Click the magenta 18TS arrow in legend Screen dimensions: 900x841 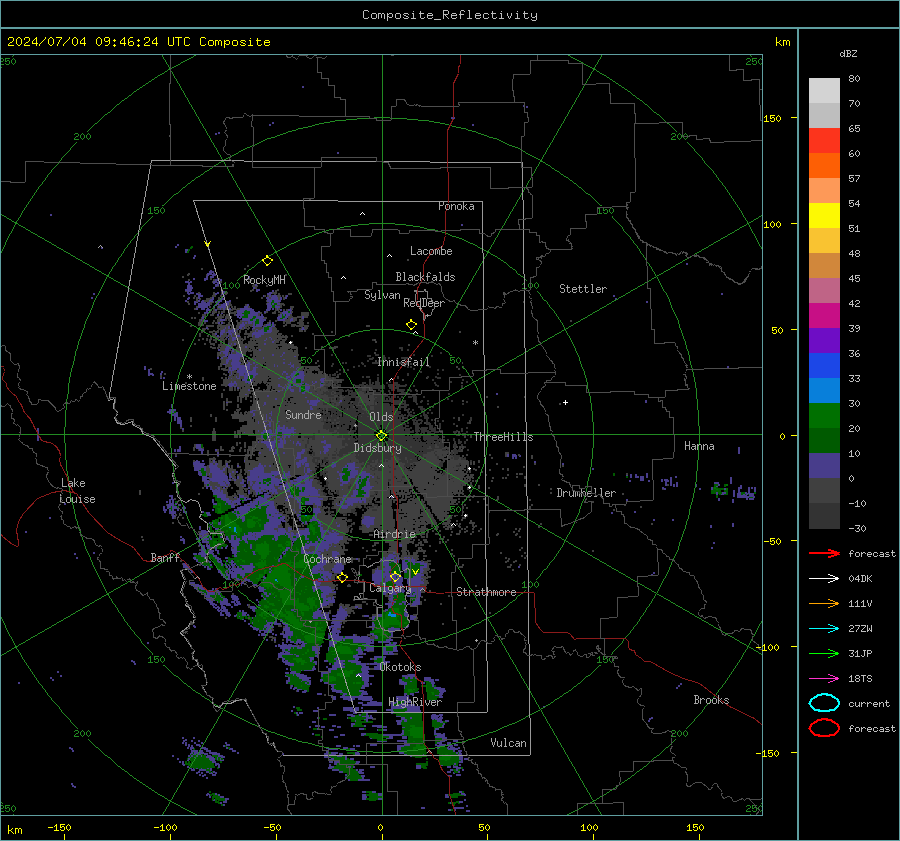click(x=824, y=679)
